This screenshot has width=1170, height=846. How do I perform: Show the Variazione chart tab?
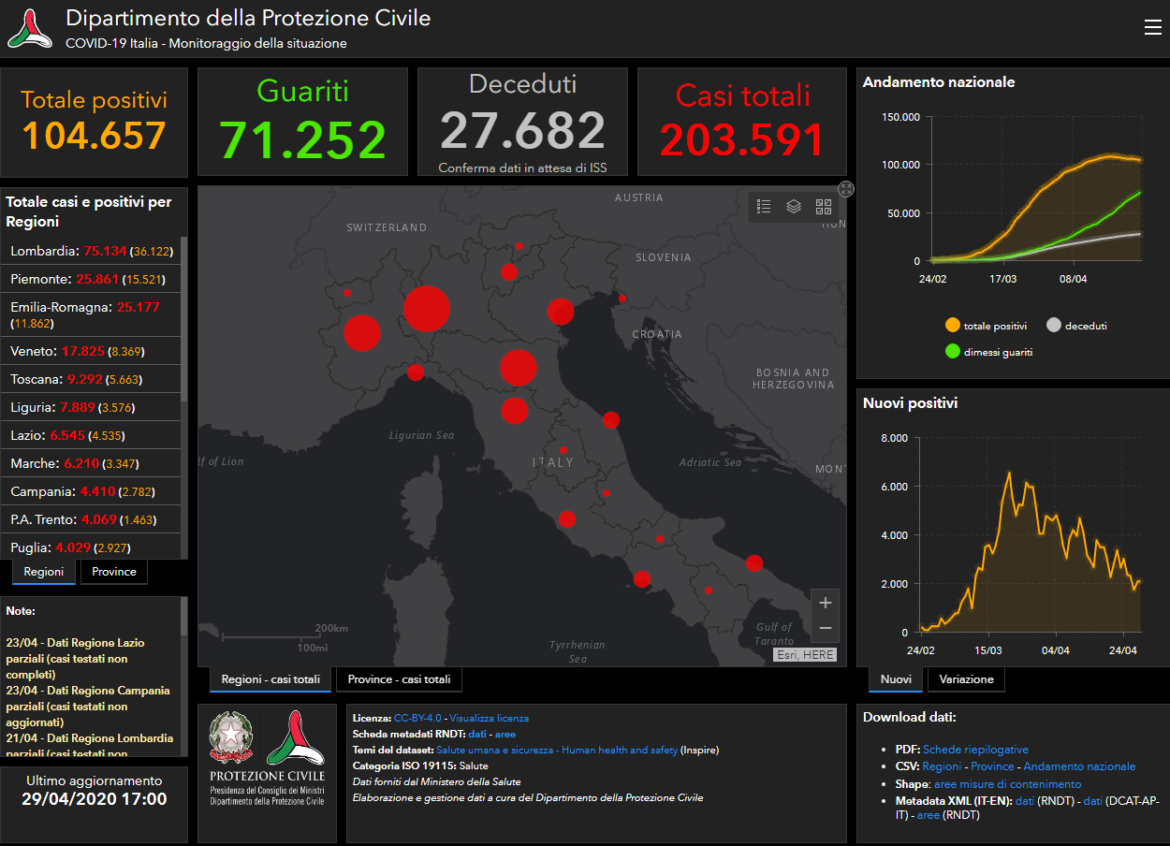(x=966, y=680)
